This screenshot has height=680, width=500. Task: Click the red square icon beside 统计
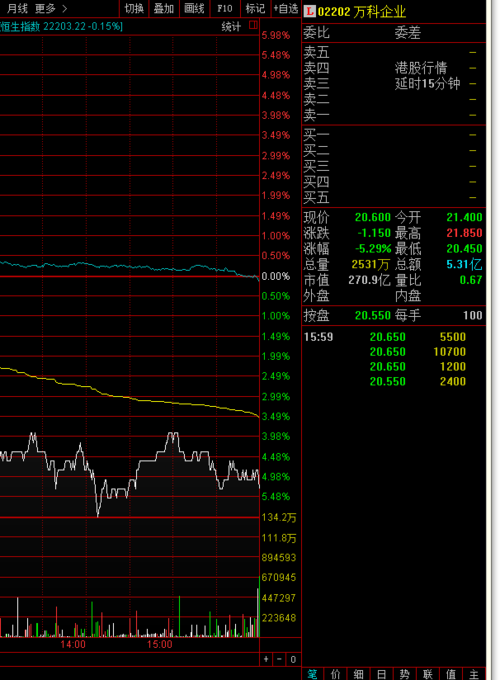[253, 25]
